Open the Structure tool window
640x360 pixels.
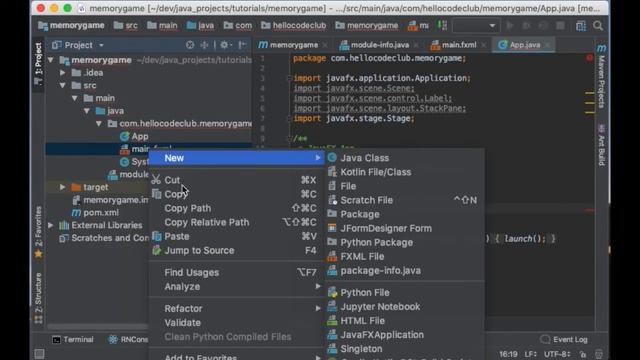click(38, 298)
